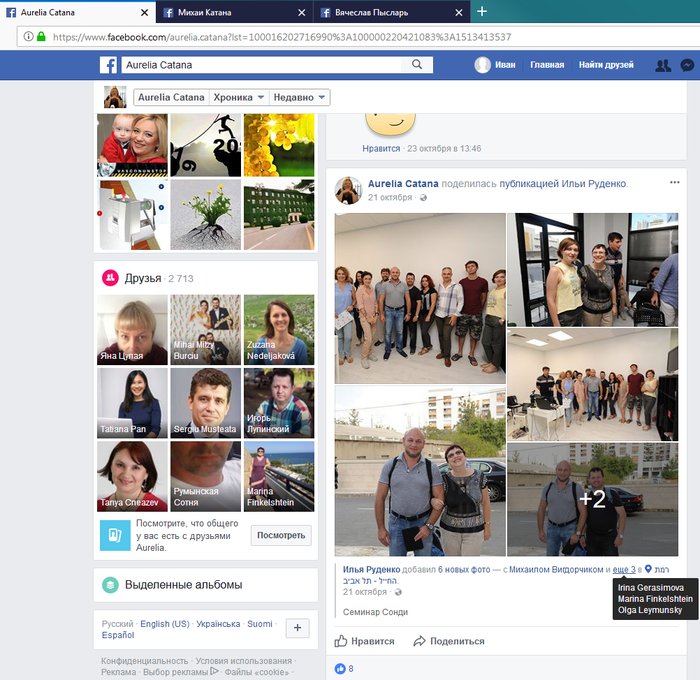This screenshot has height=680, width=700.
Task: Click the Facebook logo icon
Action: (108, 65)
